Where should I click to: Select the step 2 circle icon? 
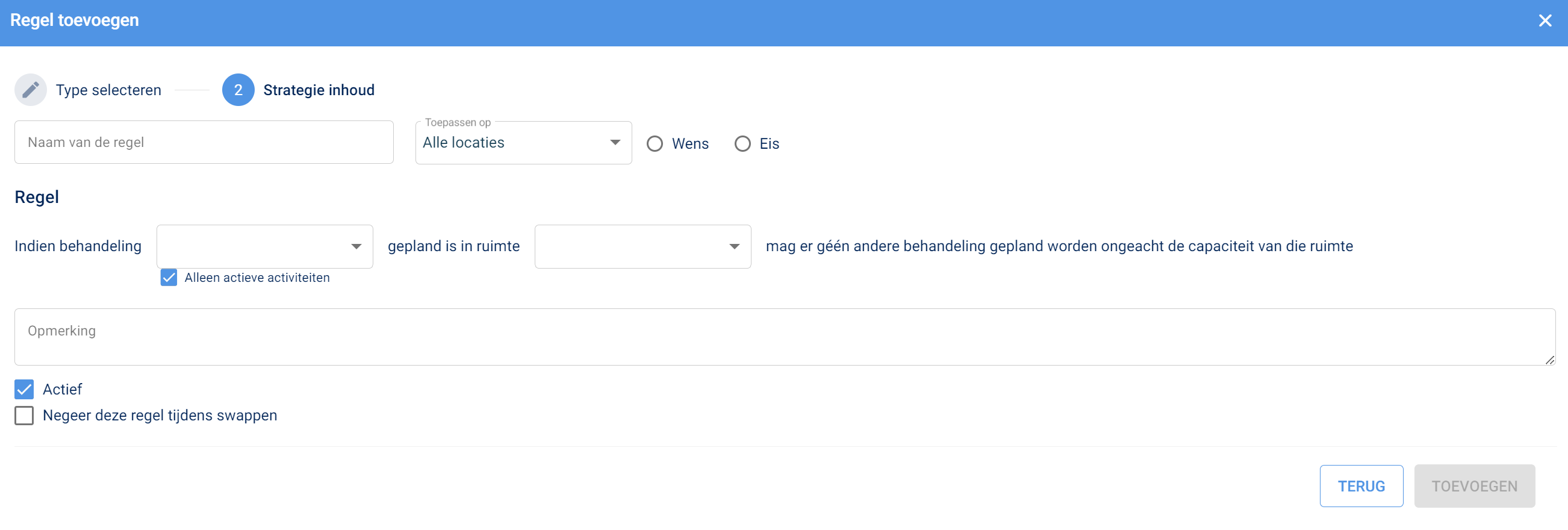[x=238, y=90]
